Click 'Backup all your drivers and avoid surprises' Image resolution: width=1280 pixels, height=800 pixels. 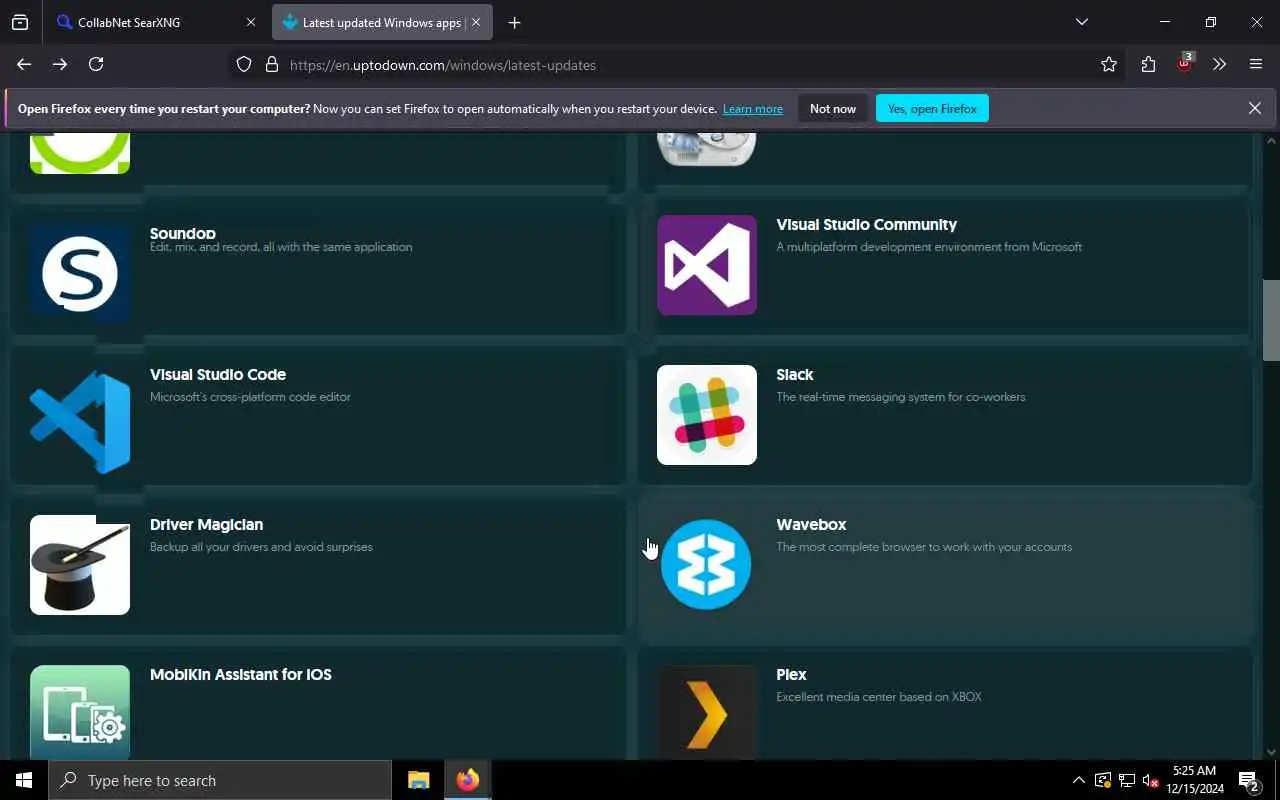coord(261,546)
